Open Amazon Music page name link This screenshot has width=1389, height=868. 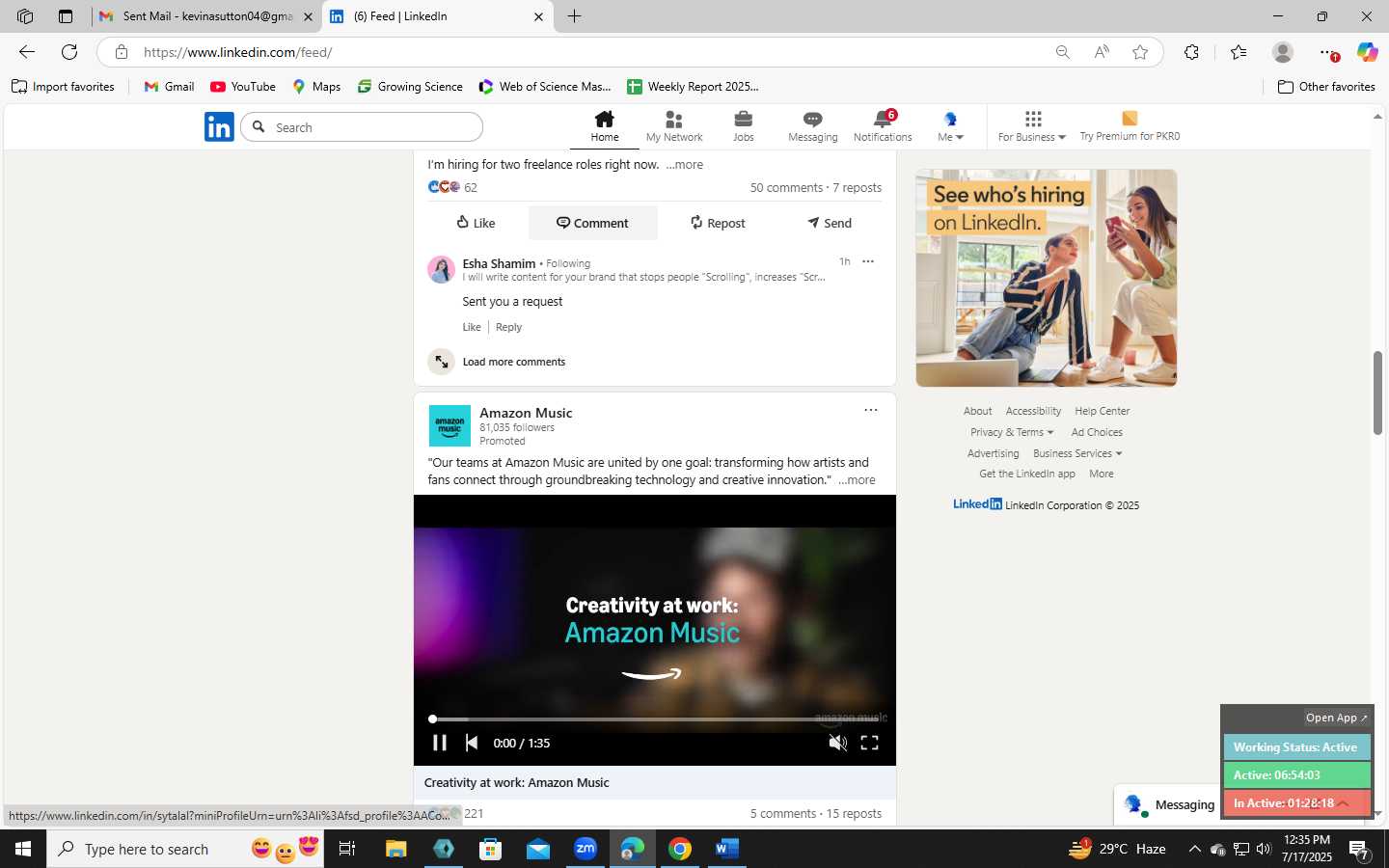point(526,413)
